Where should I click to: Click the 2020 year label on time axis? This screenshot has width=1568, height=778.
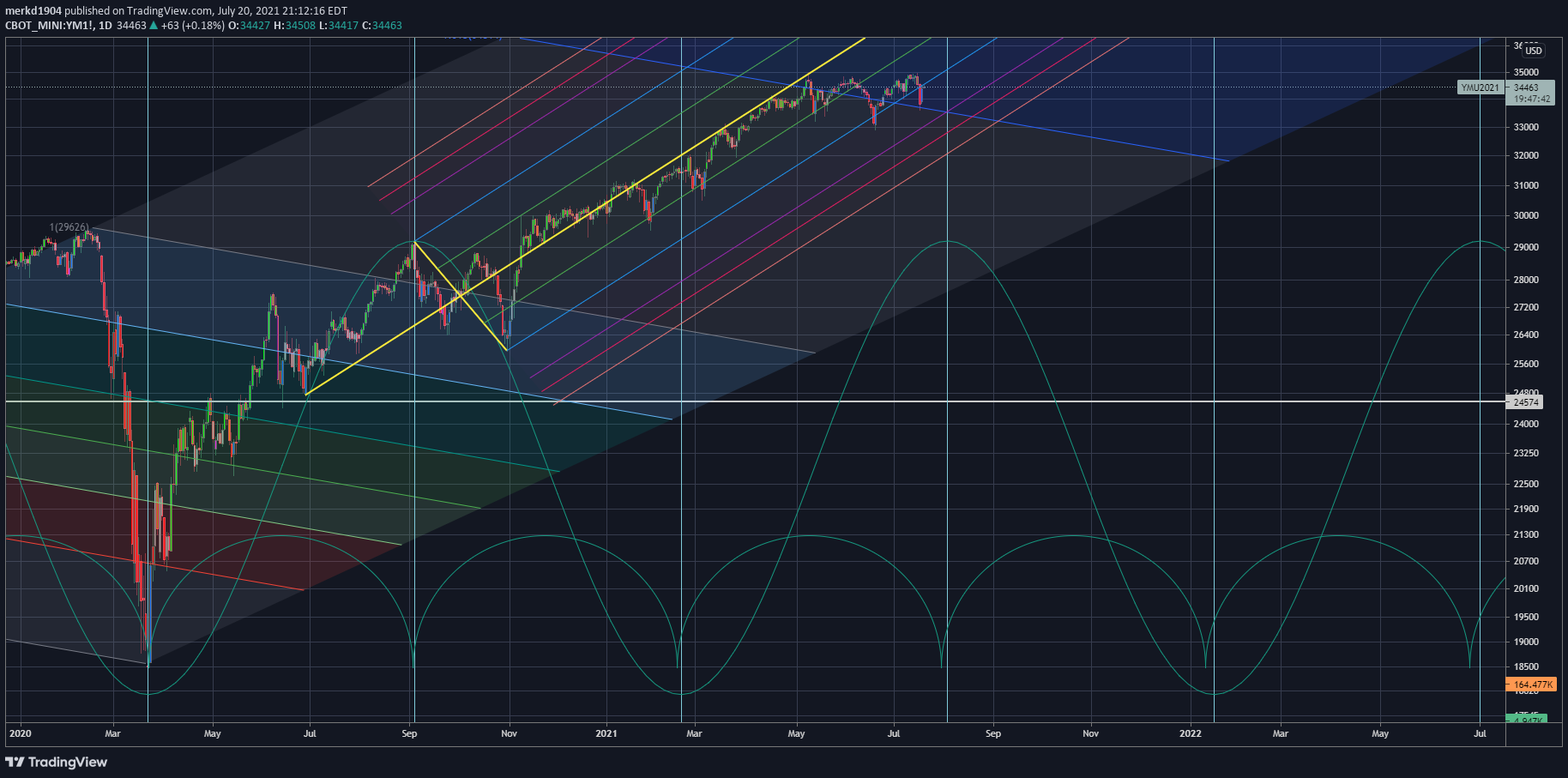tap(20, 733)
